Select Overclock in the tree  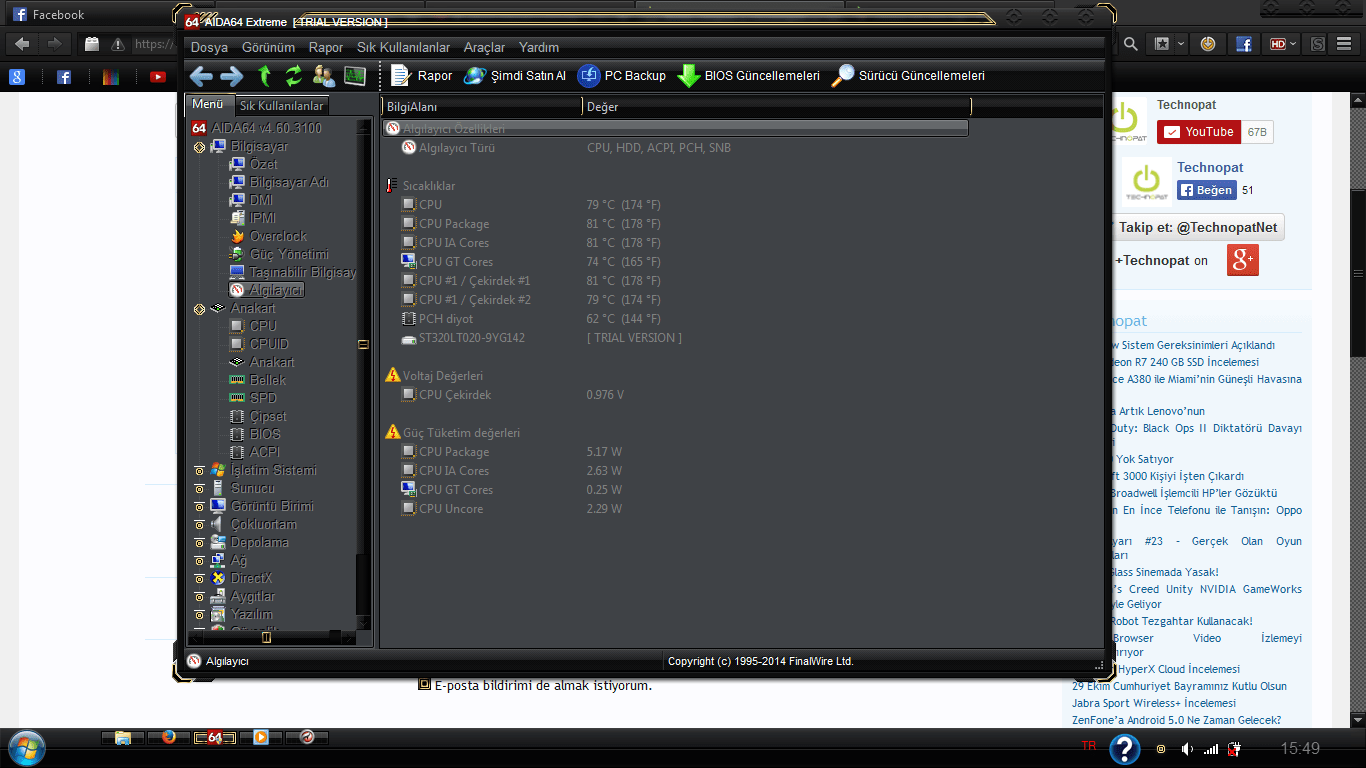pyautogui.click(x=279, y=236)
